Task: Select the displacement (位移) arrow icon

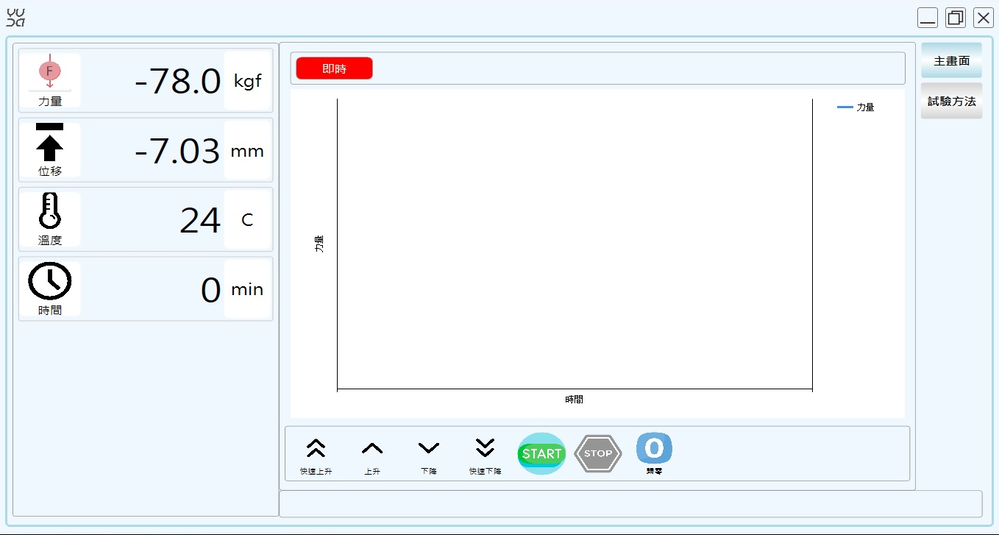Action: [50, 142]
